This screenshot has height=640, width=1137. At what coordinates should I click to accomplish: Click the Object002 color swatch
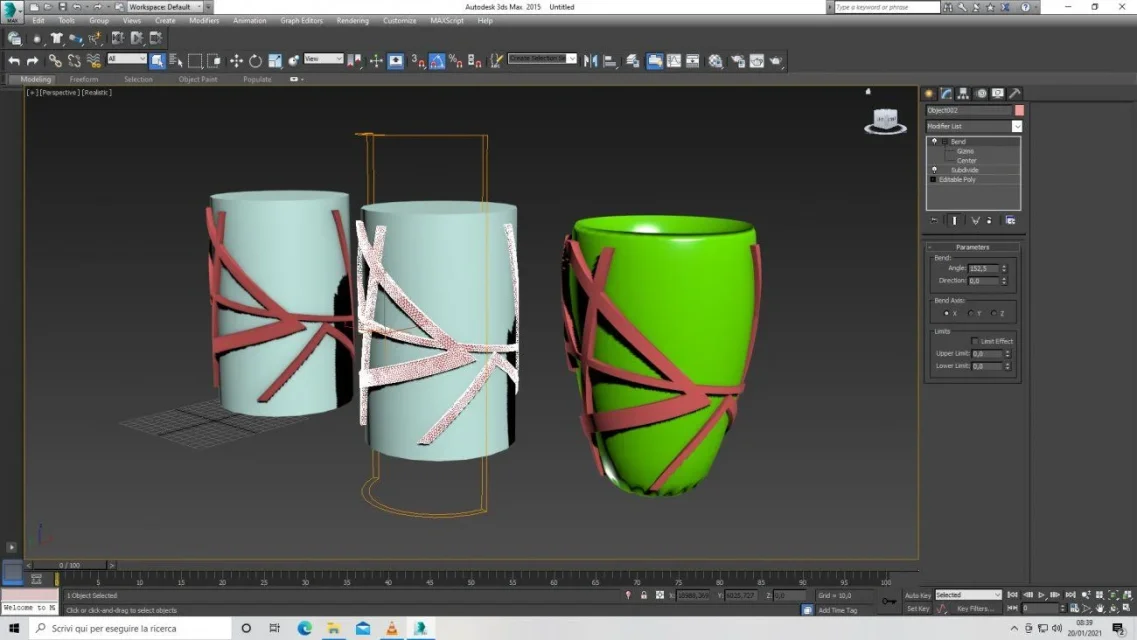click(1019, 110)
